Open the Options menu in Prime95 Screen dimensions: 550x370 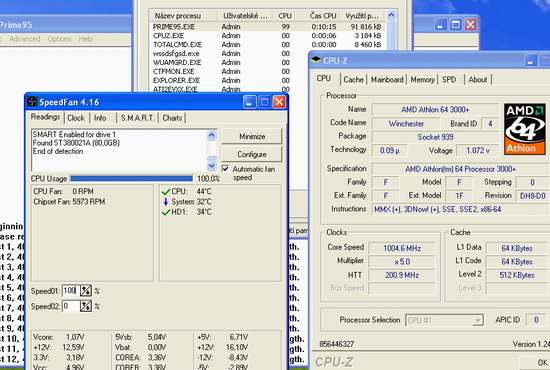[x=59, y=39]
